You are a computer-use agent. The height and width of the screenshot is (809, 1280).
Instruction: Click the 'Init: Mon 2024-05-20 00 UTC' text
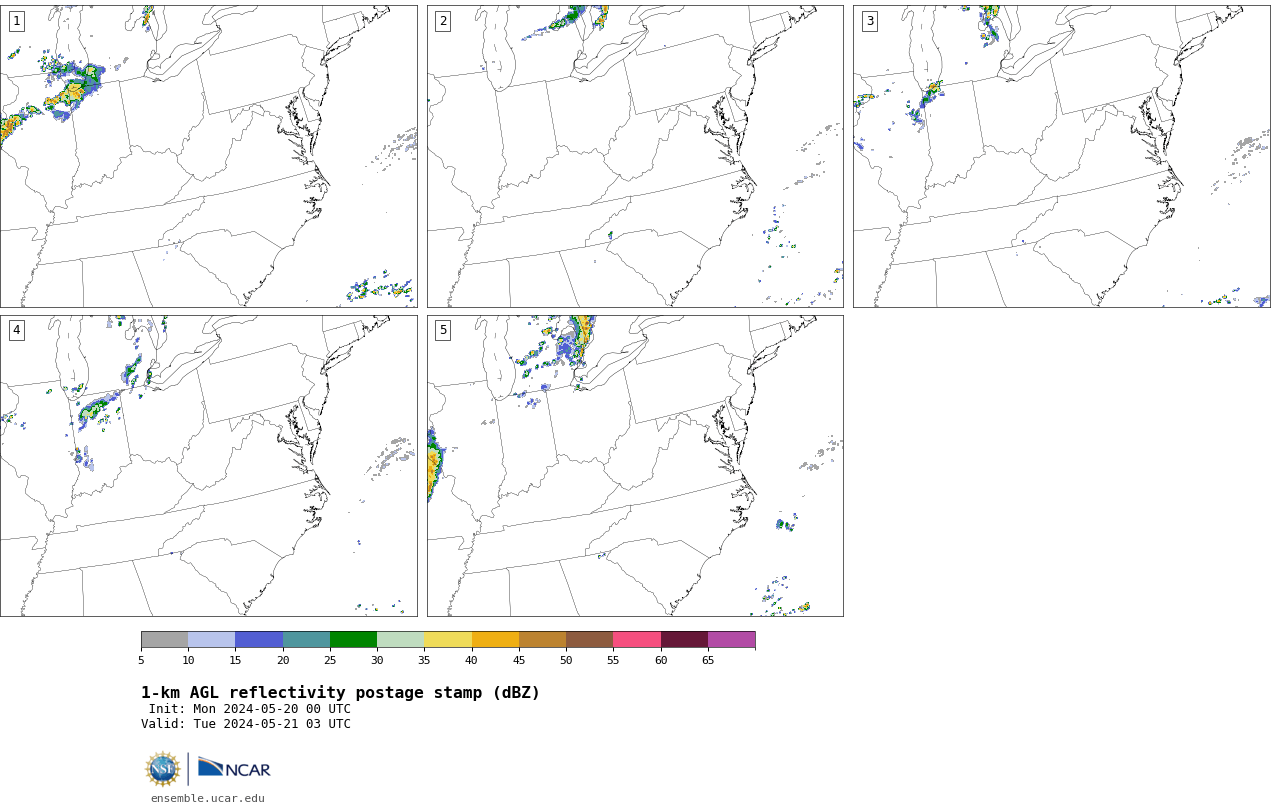[x=250, y=709]
